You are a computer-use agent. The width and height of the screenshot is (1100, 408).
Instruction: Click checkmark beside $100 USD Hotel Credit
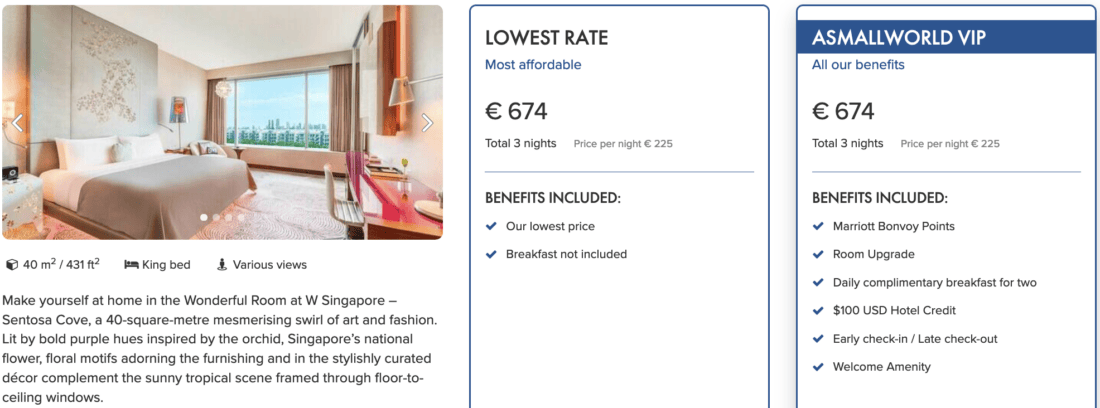pos(818,311)
